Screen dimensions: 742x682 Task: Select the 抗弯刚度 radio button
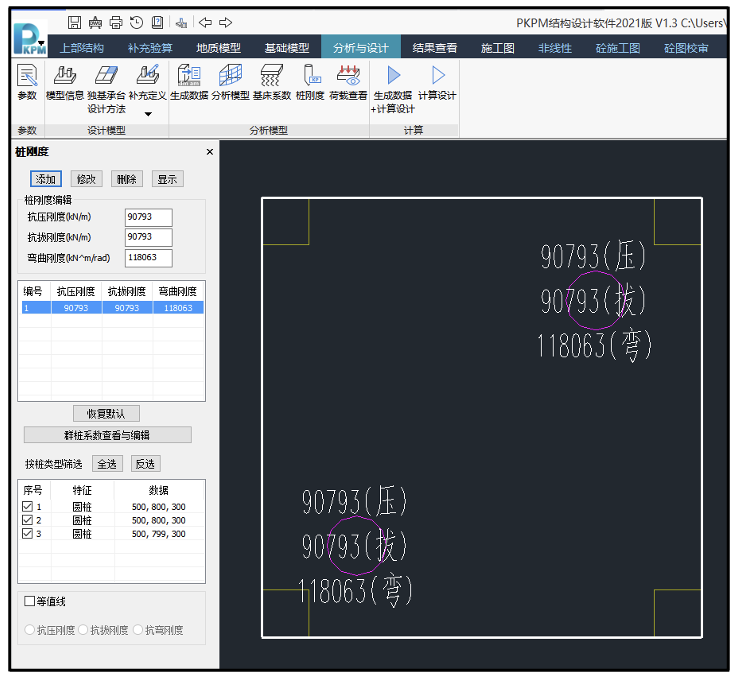pyautogui.click(x=138, y=629)
